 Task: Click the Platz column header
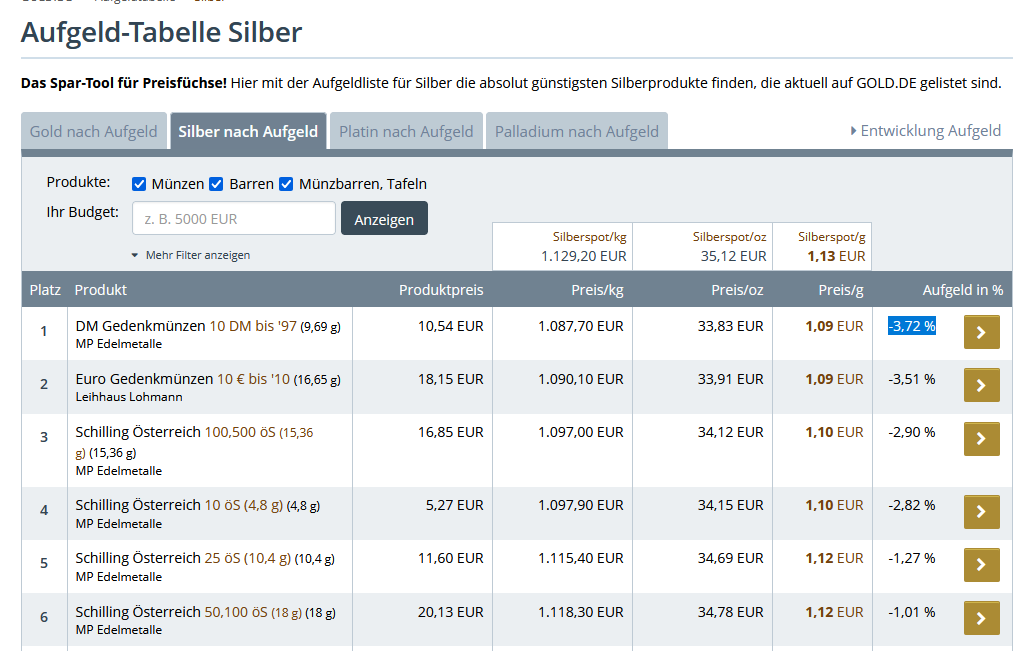pos(45,290)
